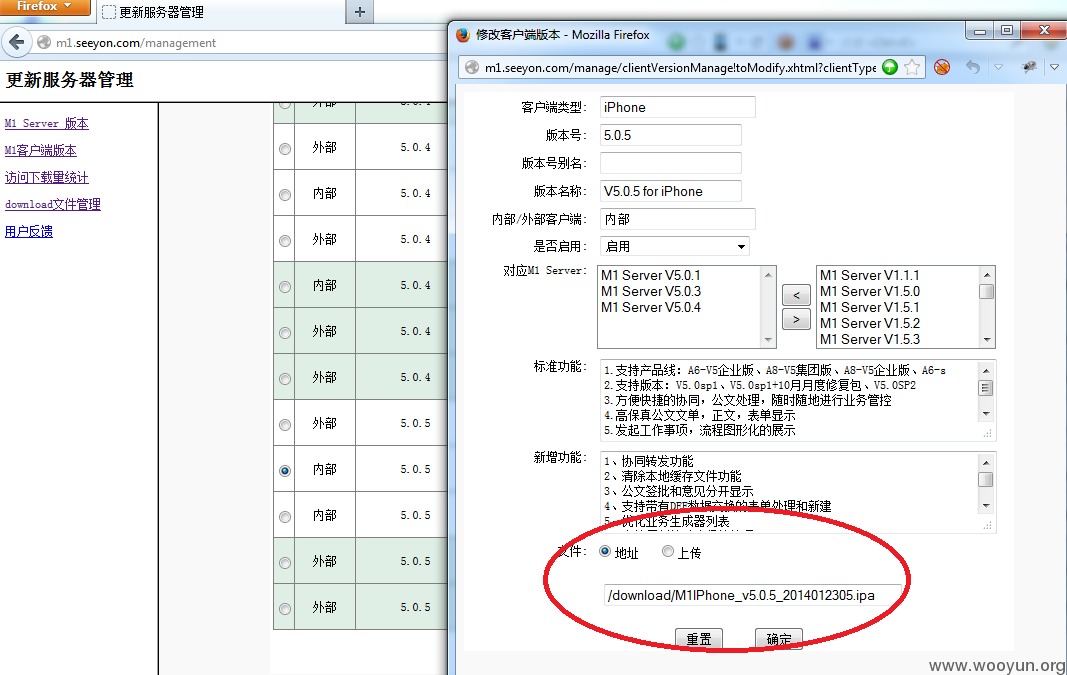The image size is (1067, 675).
Task: Click the 内部/外部客户端 field containing 内部
Action: click(678, 219)
